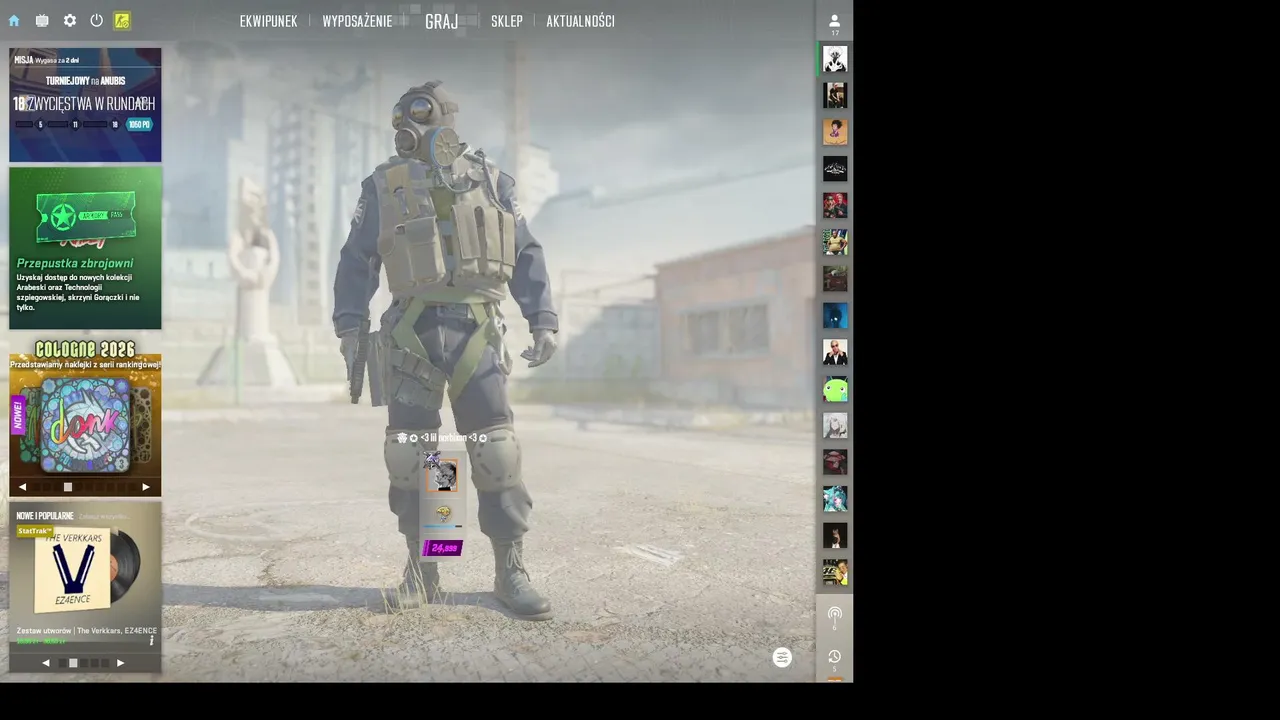Follow the Zobacz wszystko link
1280x720 pixels.
pos(104,516)
